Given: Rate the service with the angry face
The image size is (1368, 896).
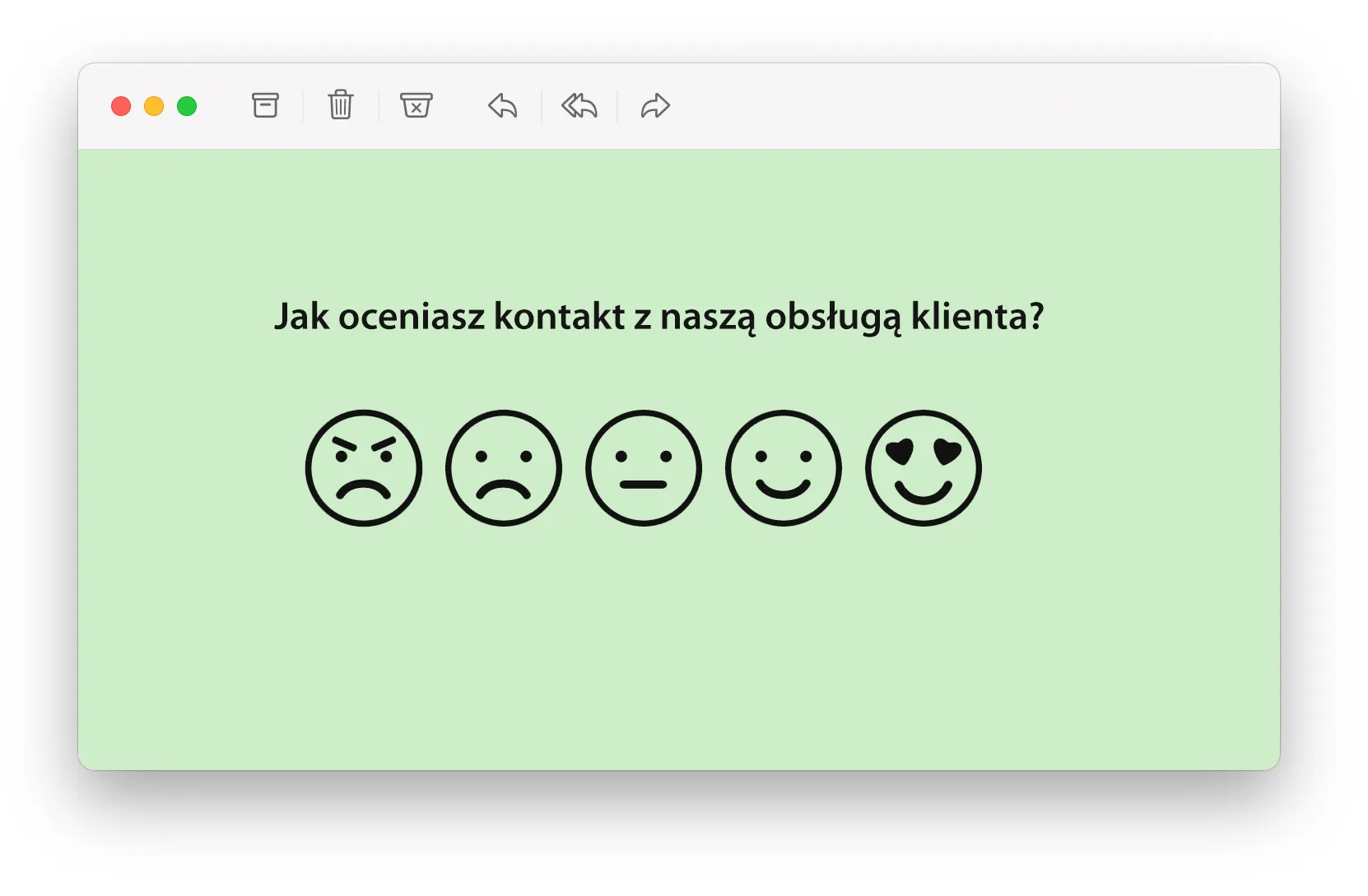Looking at the screenshot, I should (x=364, y=468).
